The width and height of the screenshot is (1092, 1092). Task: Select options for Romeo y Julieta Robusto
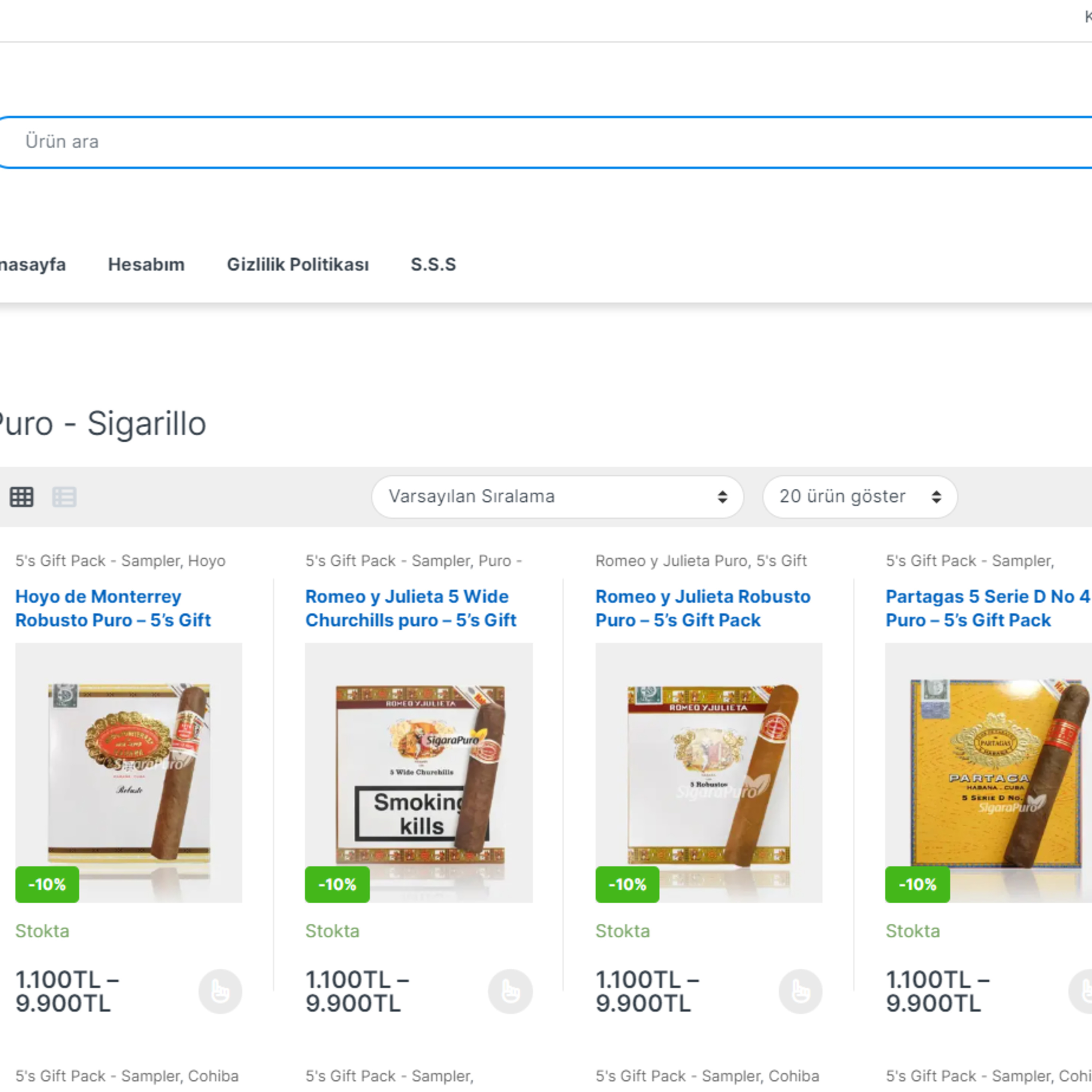[800, 992]
